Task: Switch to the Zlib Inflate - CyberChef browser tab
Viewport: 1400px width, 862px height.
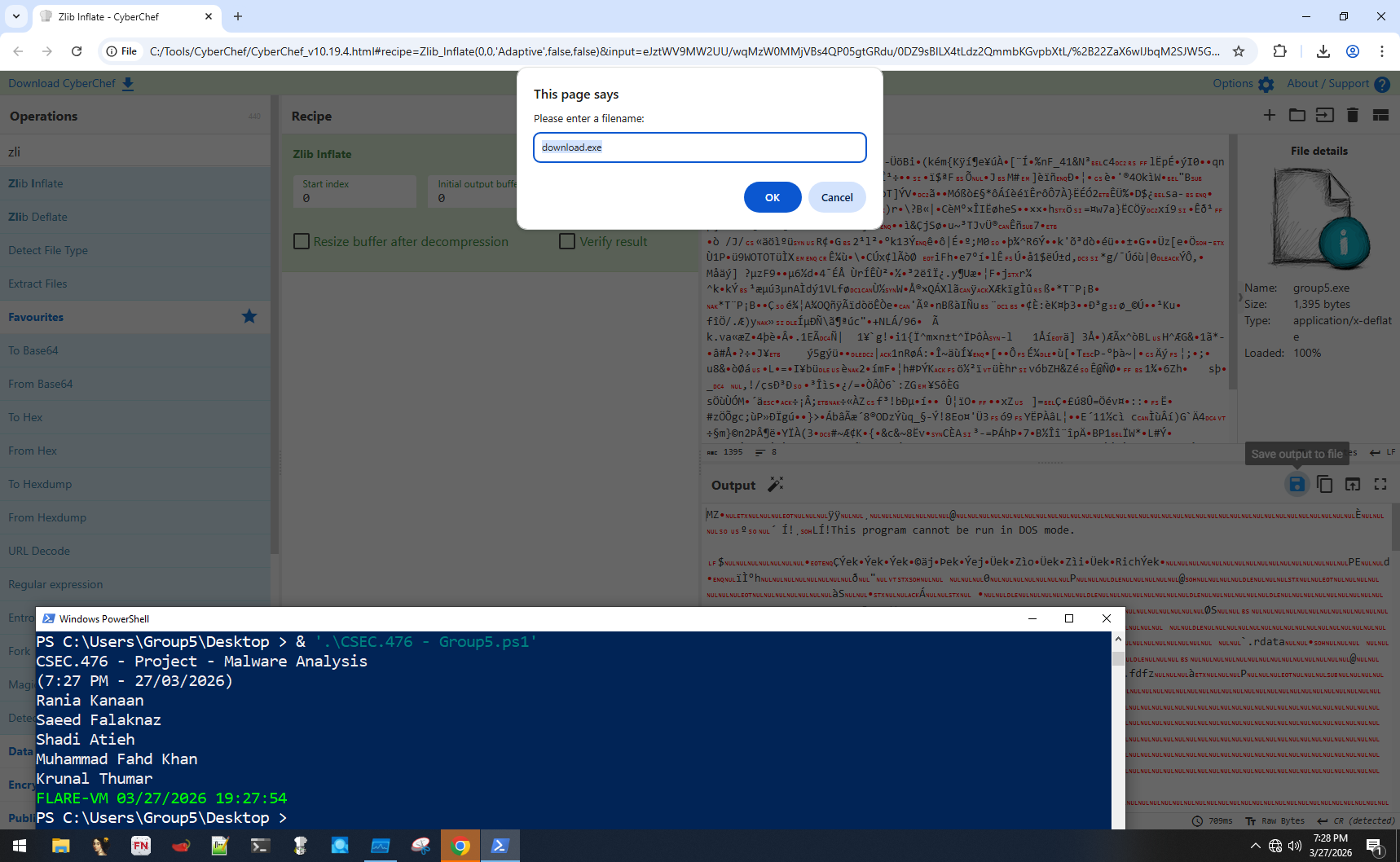Action: 126,16
